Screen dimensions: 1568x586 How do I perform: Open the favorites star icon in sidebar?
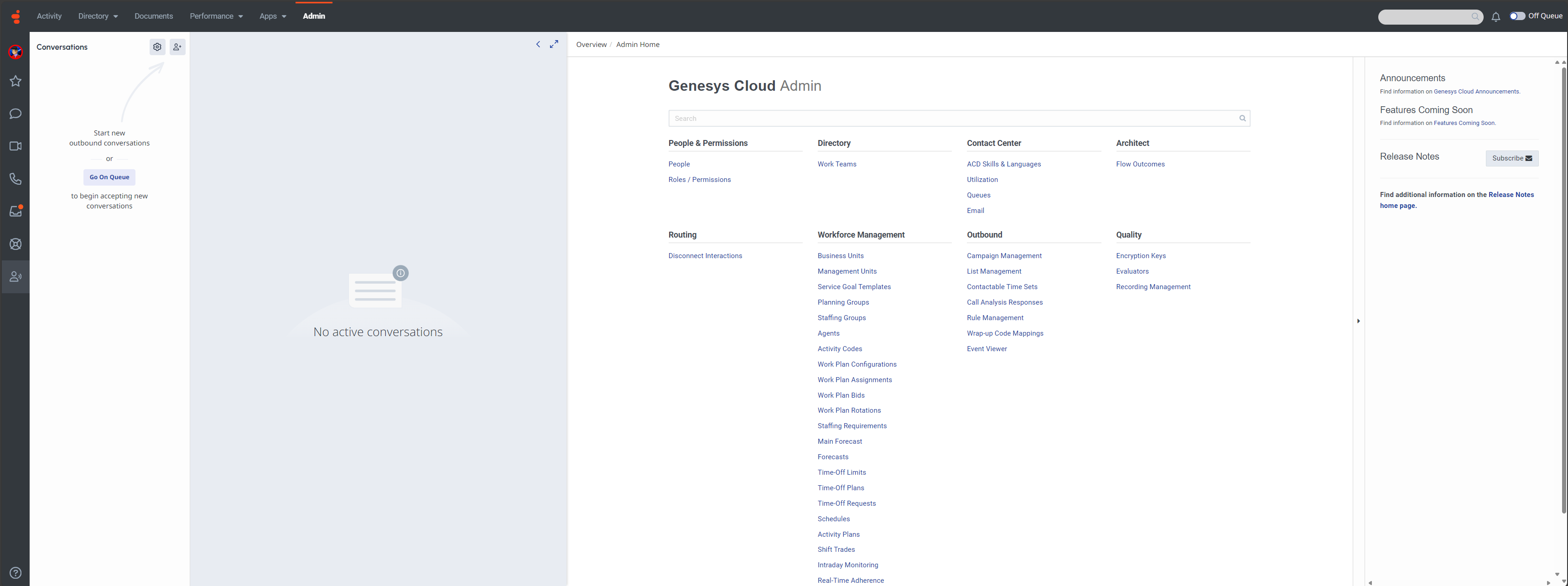coord(15,81)
